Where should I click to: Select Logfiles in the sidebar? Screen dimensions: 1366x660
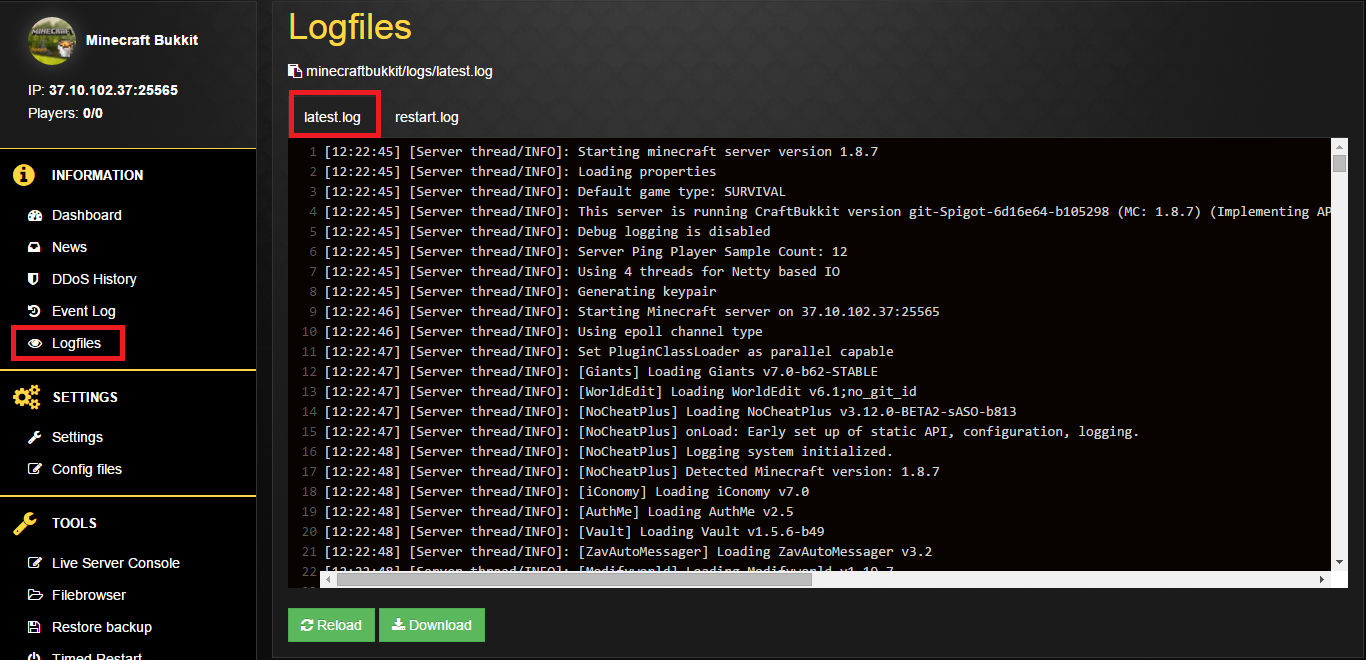[76, 343]
